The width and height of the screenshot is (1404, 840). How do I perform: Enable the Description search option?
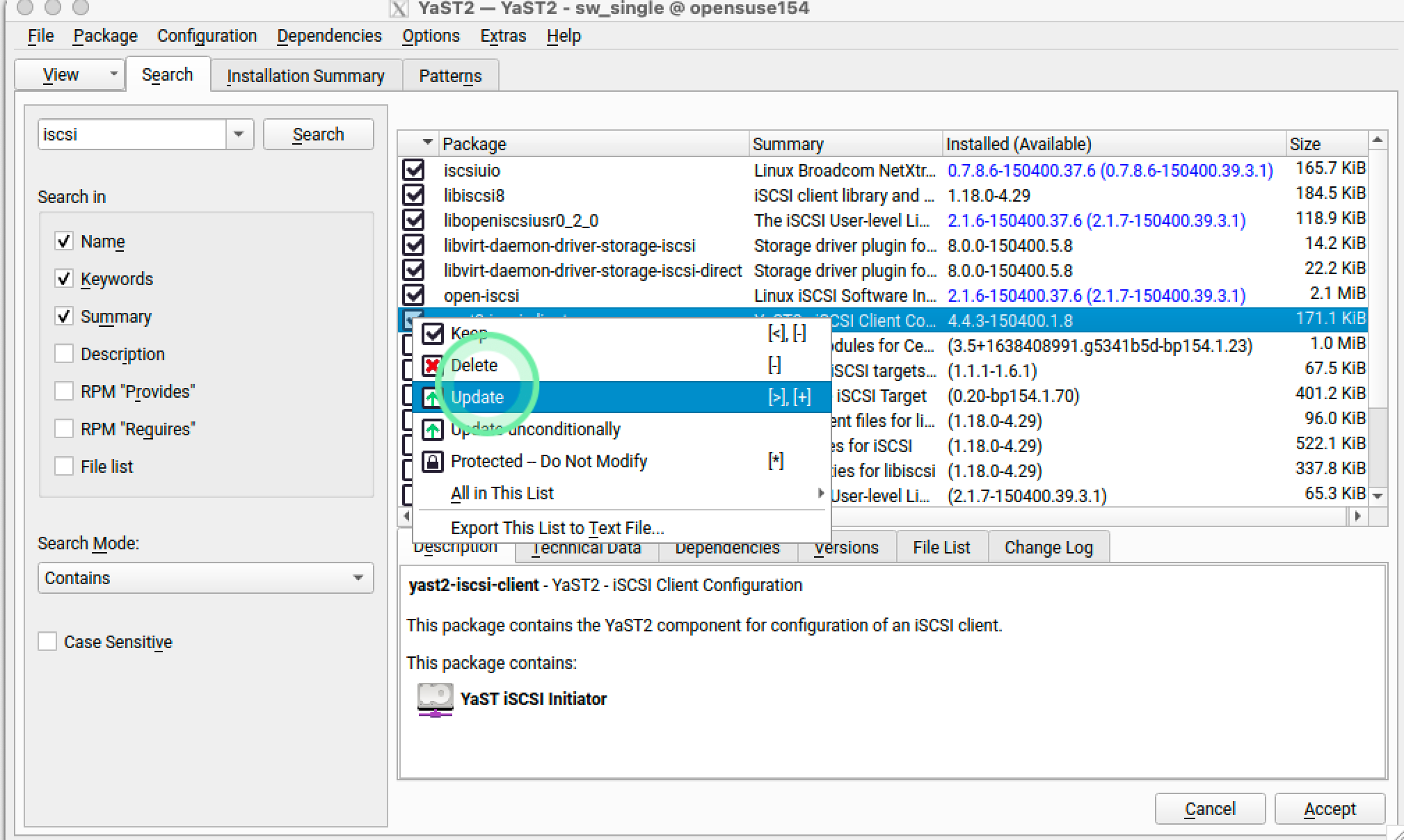(x=64, y=354)
